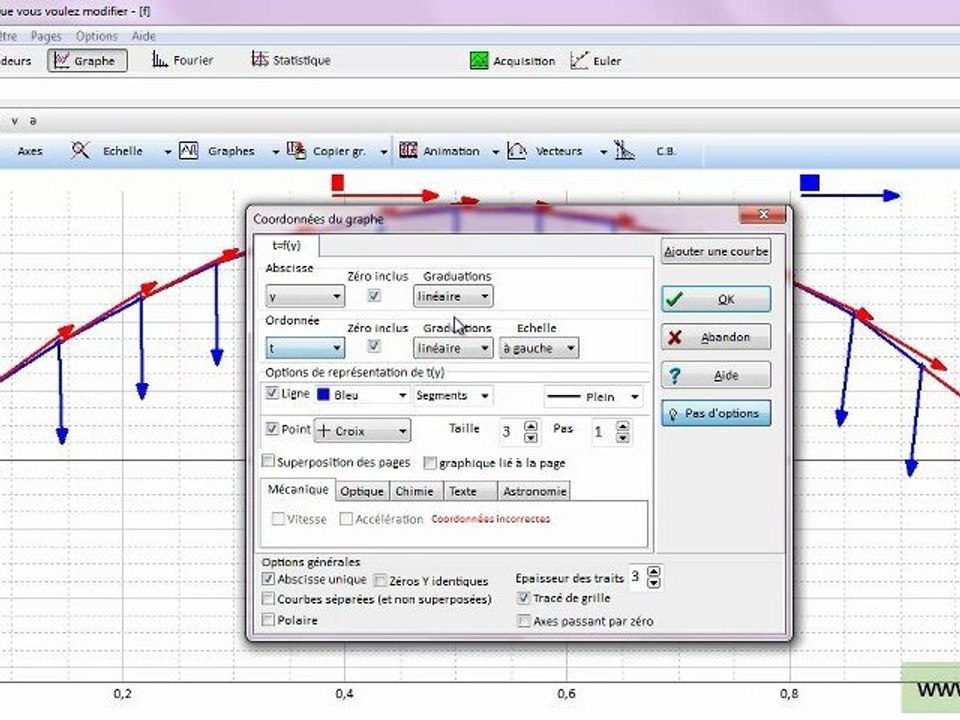
Task: Open the Ordonnée variable dropdown
Action: [305, 348]
